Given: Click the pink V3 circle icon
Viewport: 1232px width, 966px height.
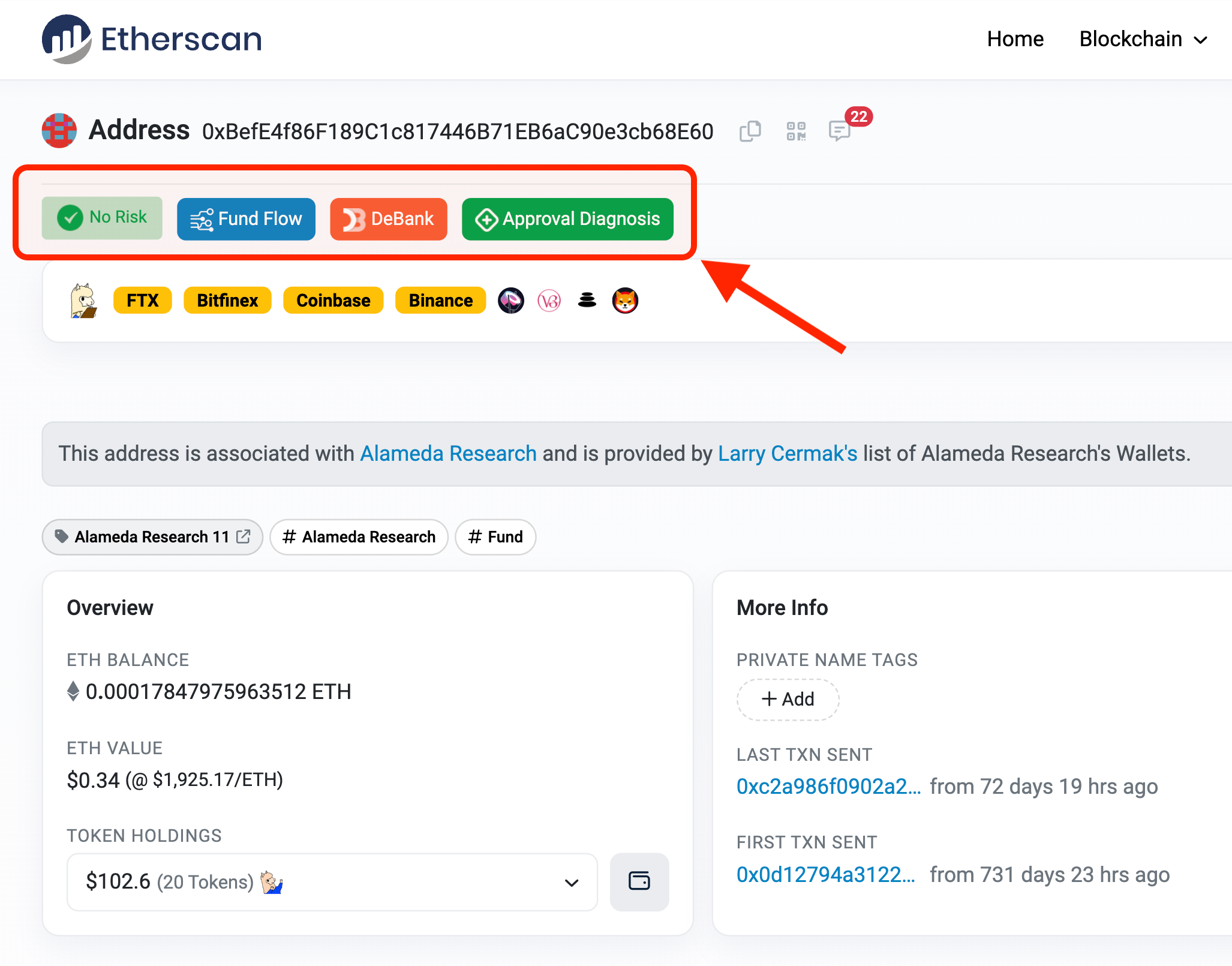Looking at the screenshot, I should click(x=549, y=301).
